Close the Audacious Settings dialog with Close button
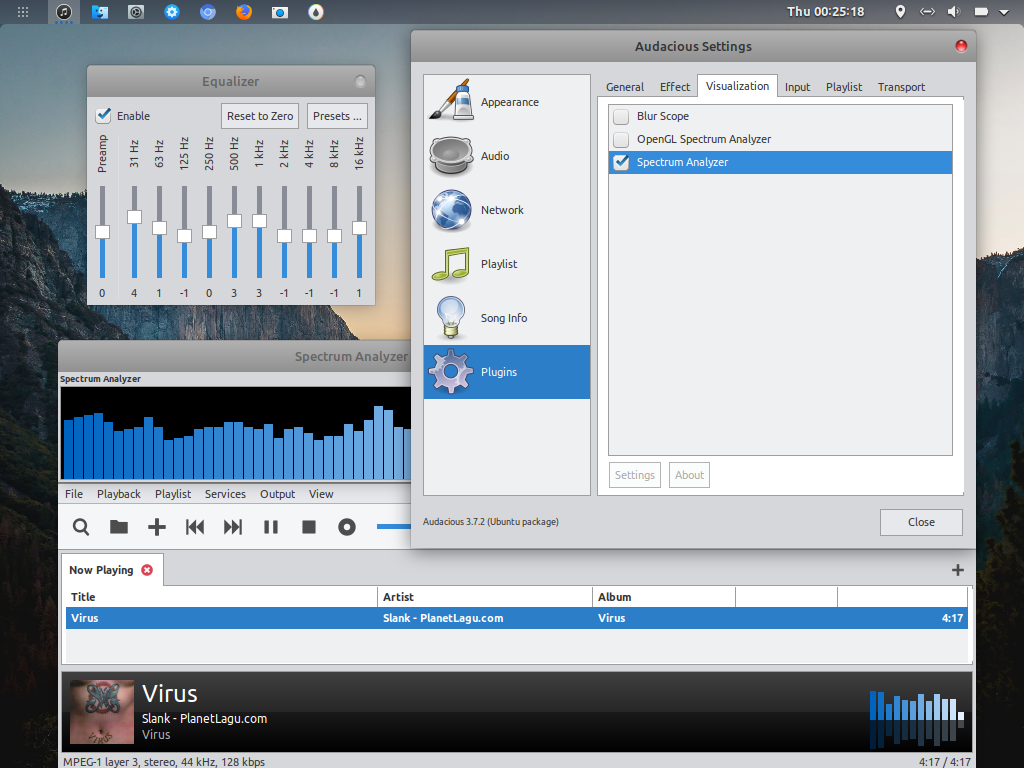This screenshot has width=1024, height=768. click(x=921, y=522)
